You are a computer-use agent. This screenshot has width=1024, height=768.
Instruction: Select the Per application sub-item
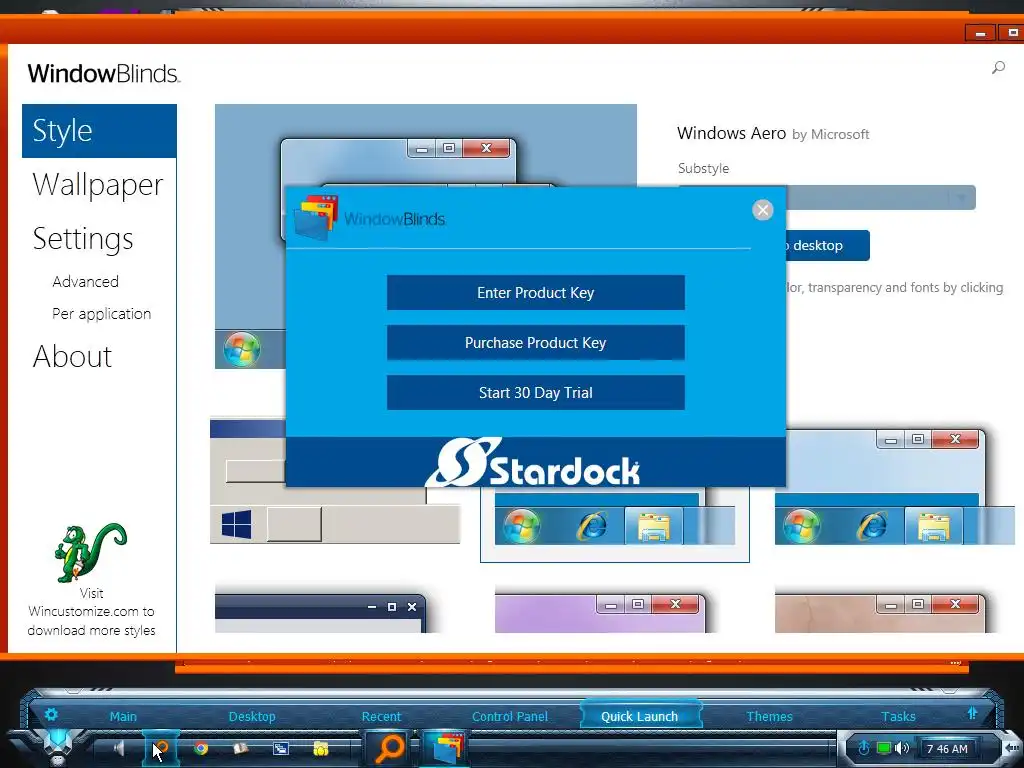coord(101,313)
